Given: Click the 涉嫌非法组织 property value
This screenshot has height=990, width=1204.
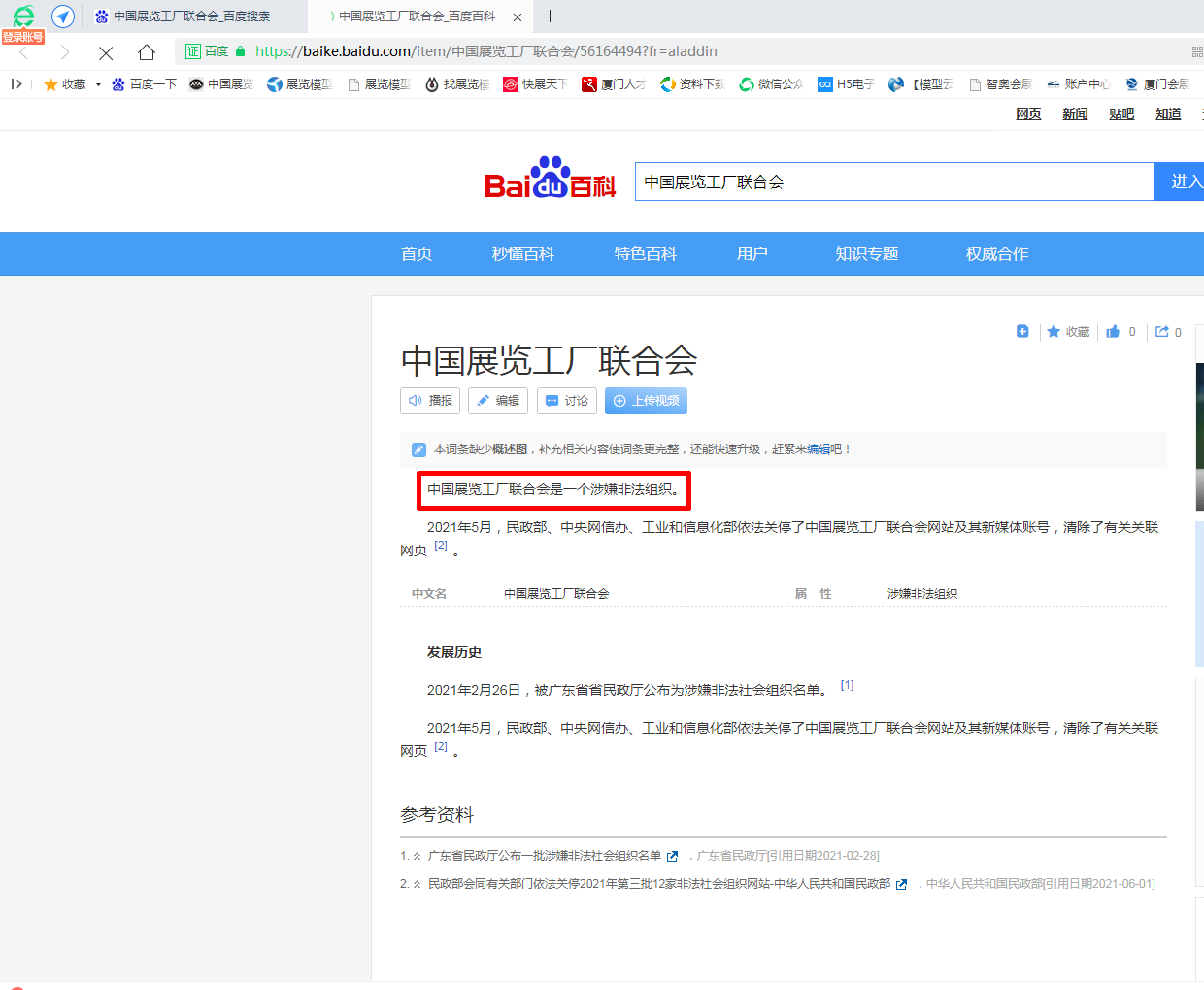Looking at the screenshot, I should 922,594.
